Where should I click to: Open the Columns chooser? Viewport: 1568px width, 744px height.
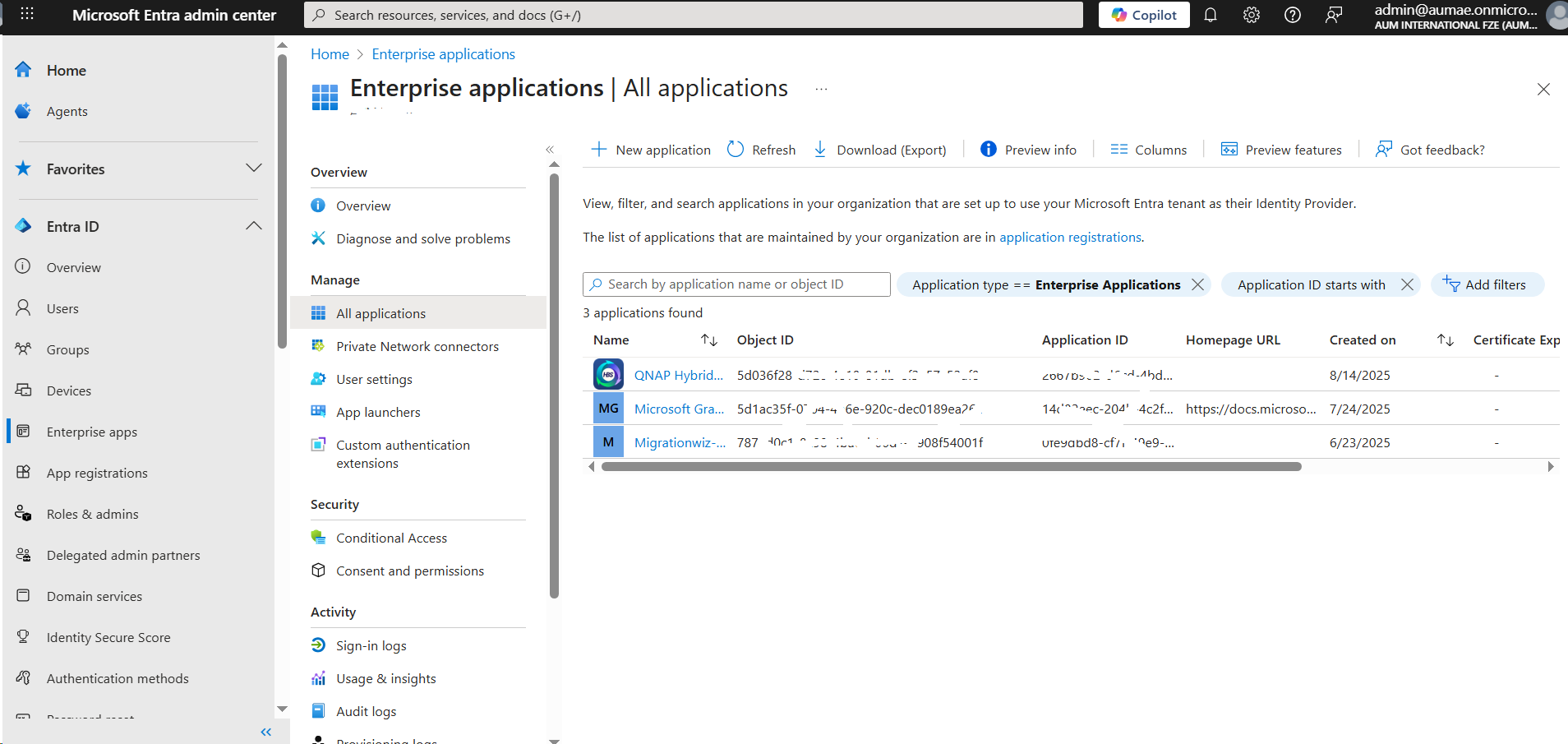coord(1148,150)
